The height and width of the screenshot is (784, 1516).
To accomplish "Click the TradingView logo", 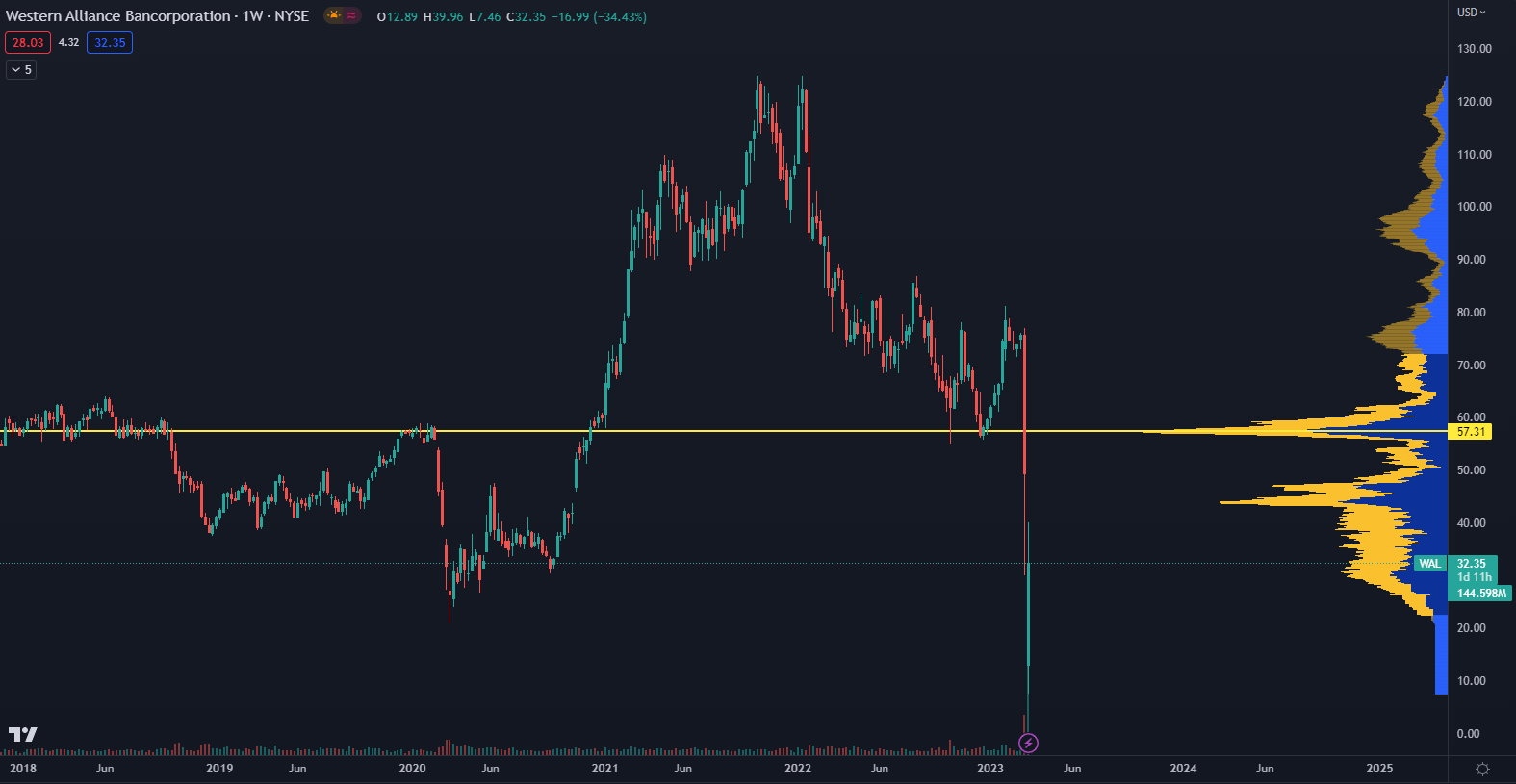I will point(23,734).
